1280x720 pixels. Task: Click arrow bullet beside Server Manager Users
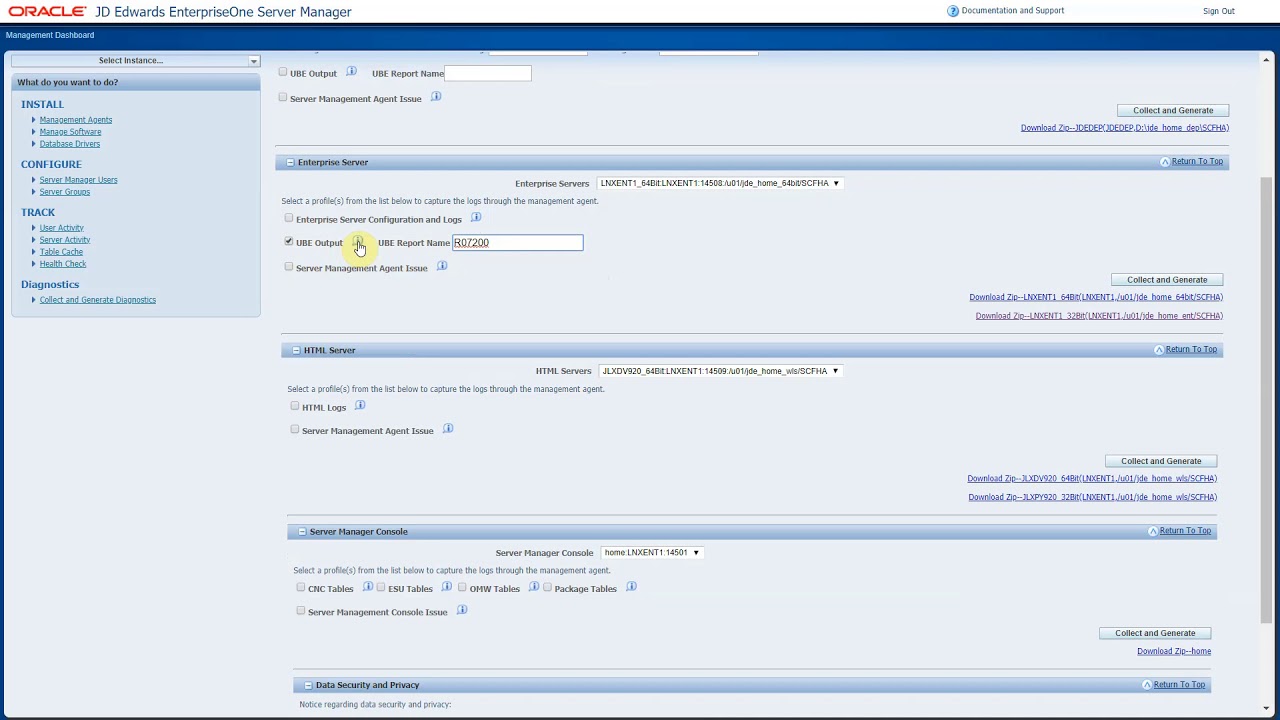pos(33,180)
